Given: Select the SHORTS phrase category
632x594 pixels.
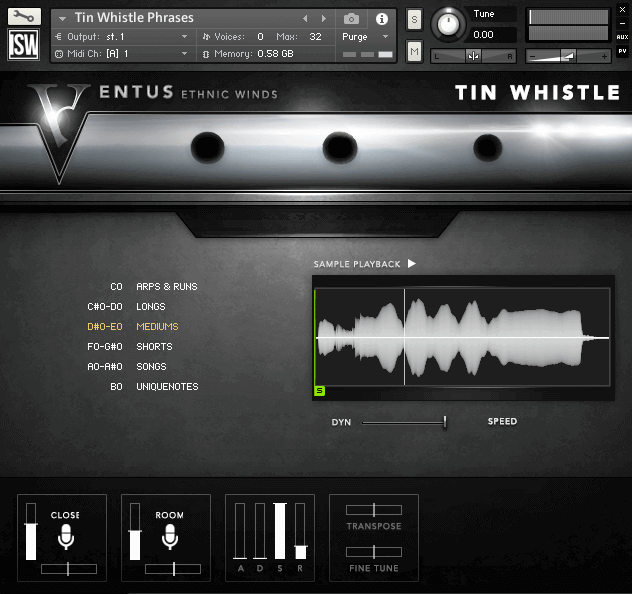Looking at the screenshot, I should [154, 347].
